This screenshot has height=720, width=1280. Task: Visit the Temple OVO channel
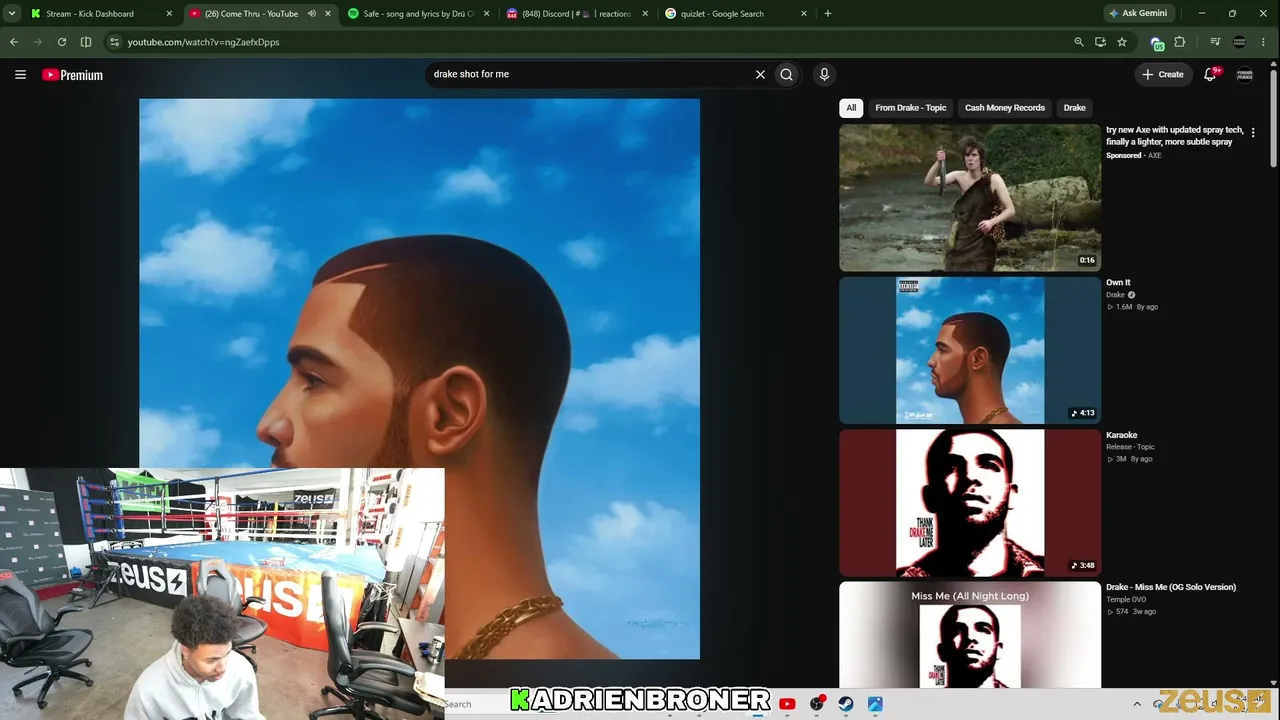click(1126, 599)
